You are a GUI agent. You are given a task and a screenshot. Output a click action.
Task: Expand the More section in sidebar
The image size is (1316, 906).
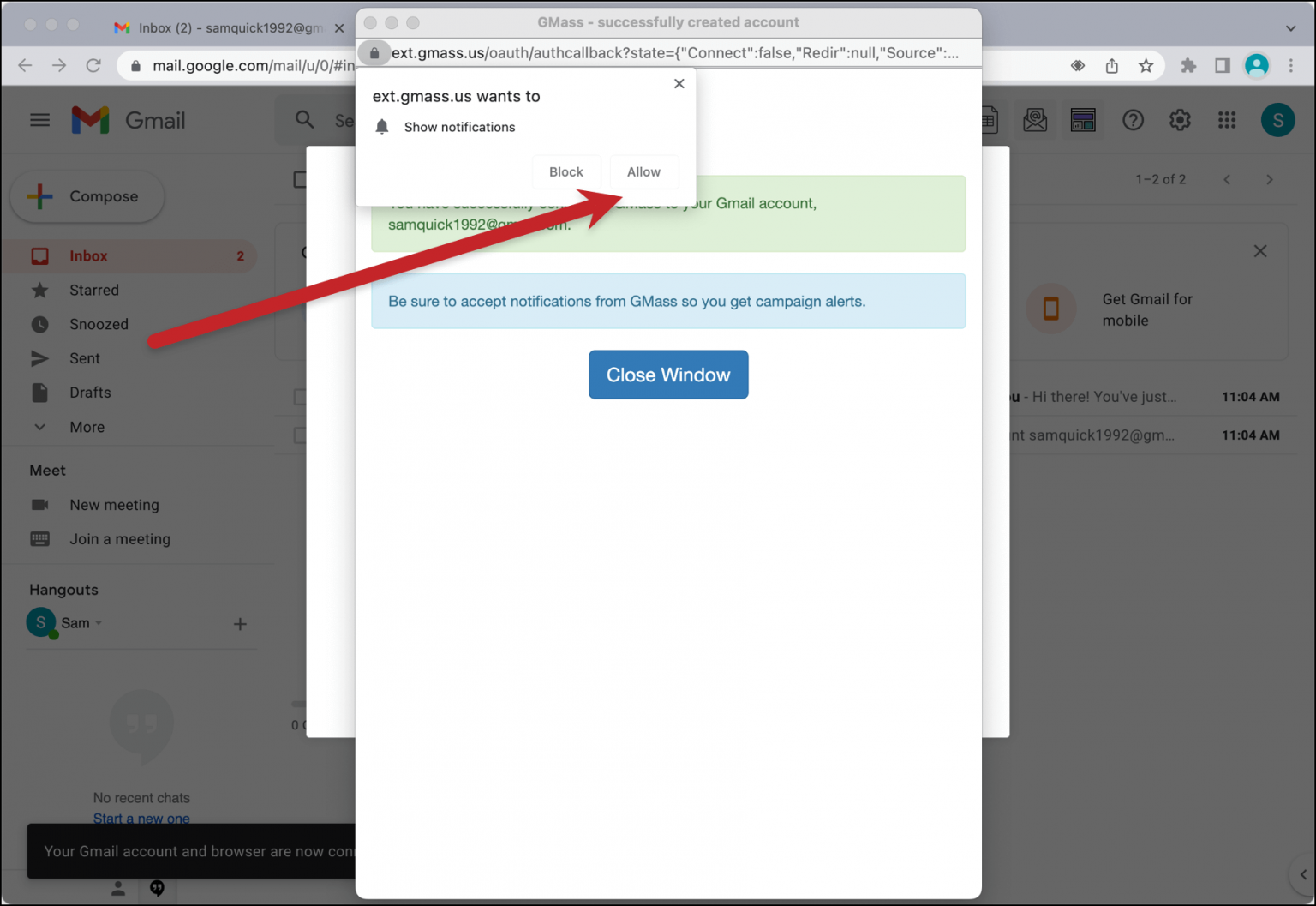click(87, 427)
